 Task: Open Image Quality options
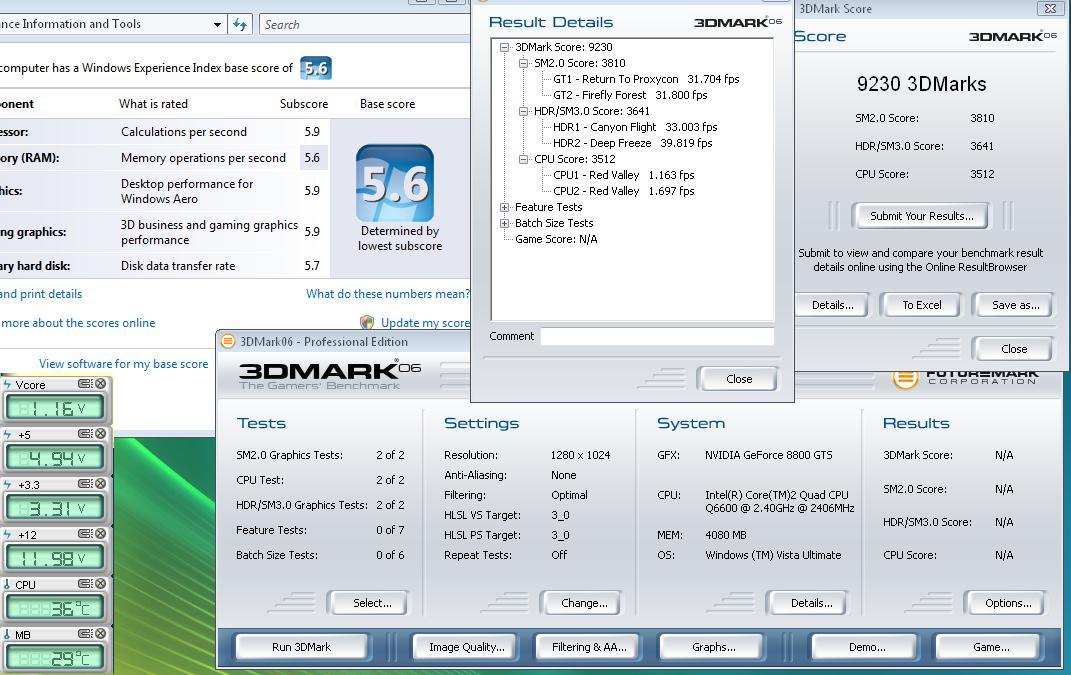[x=467, y=646]
